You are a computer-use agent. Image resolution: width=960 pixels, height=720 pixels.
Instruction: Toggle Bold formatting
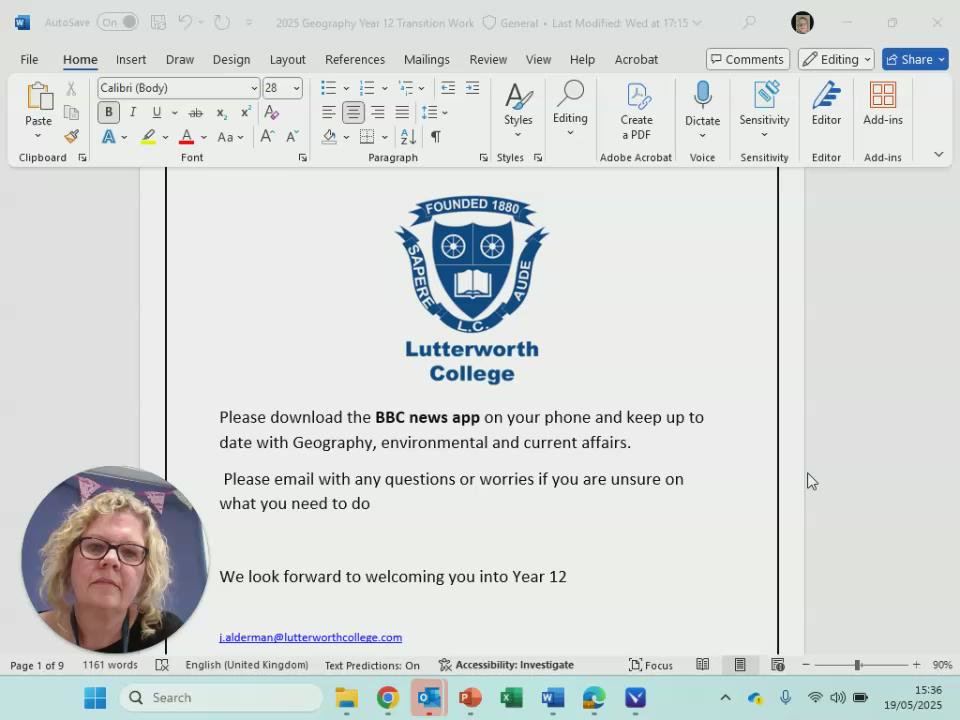(x=108, y=112)
